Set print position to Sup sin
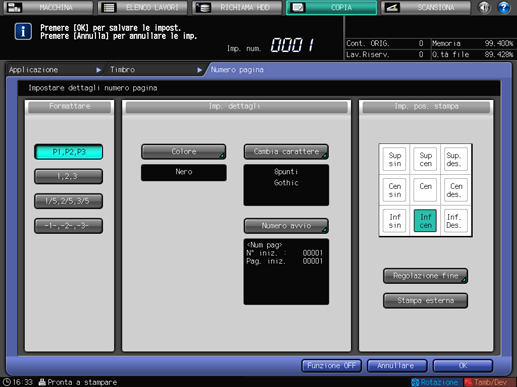Screen dimensions: 517x387 (395, 159)
